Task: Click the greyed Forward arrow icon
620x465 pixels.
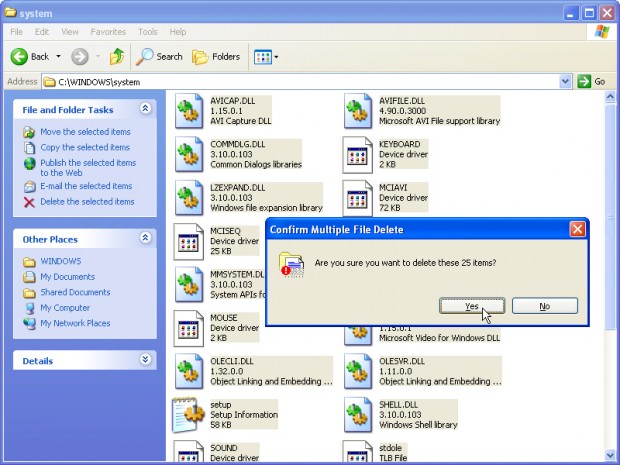Action: [80, 57]
